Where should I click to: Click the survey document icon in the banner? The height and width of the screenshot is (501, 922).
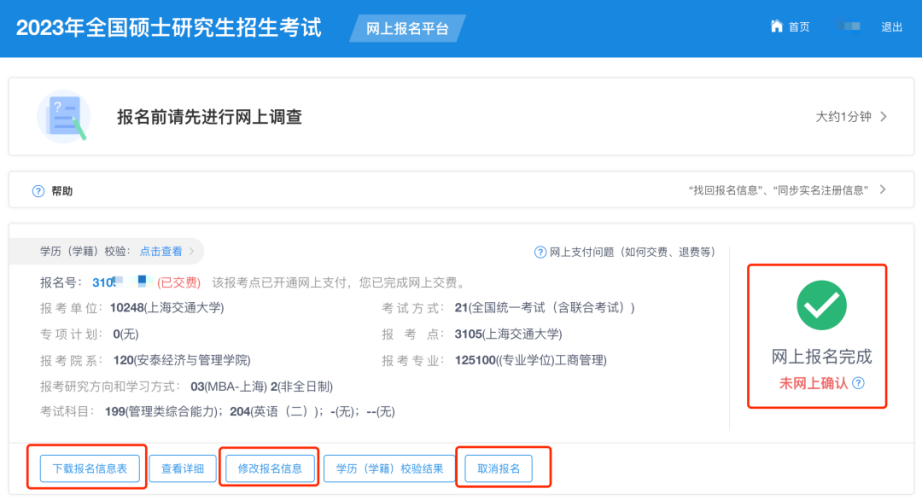tap(62, 116)
